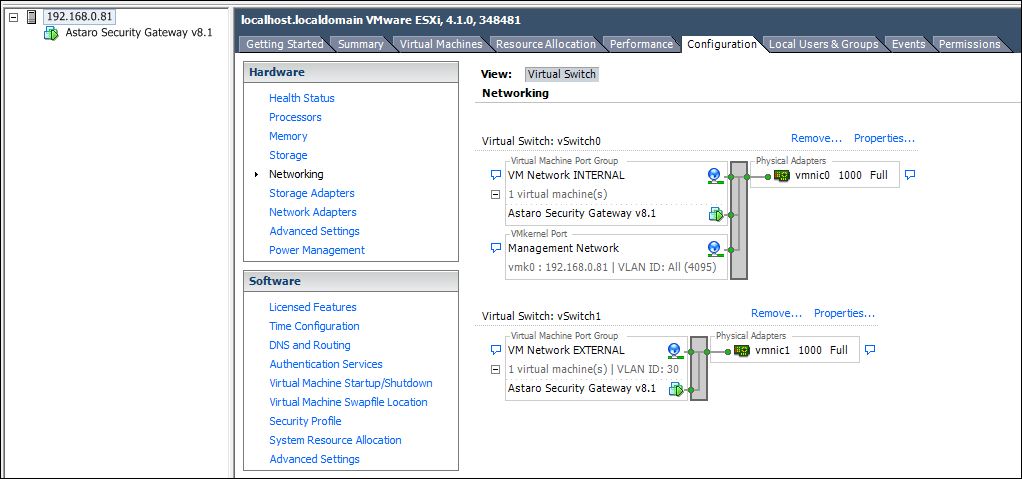Switch to the Performance tab

point(641,44)
